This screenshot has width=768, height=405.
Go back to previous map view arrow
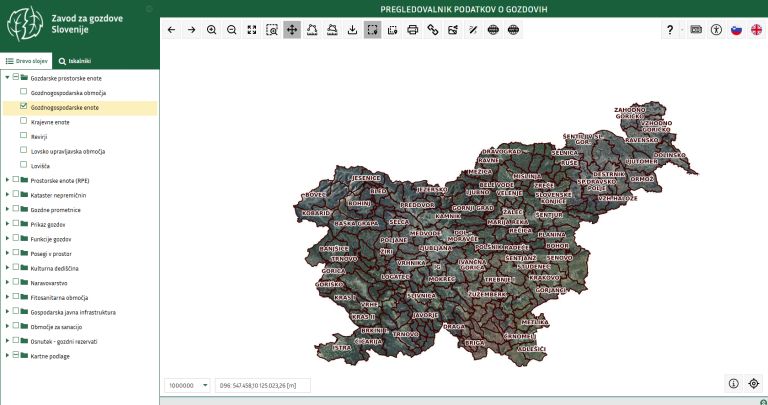click(171, 30)
